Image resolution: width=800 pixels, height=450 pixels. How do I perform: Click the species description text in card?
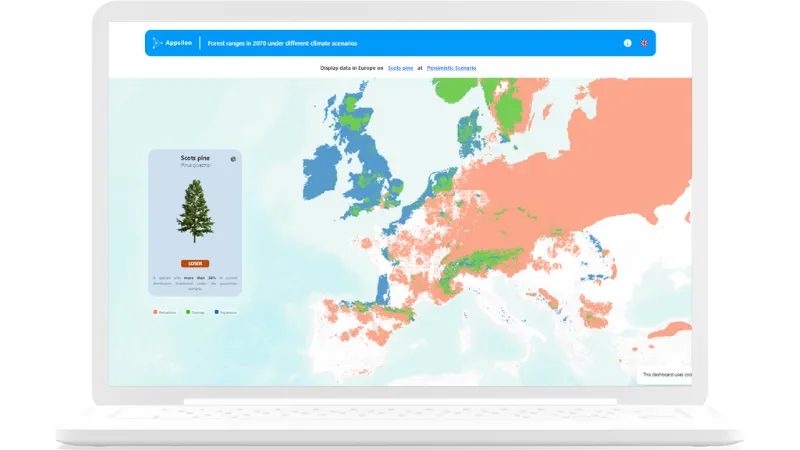pos(195,281)
